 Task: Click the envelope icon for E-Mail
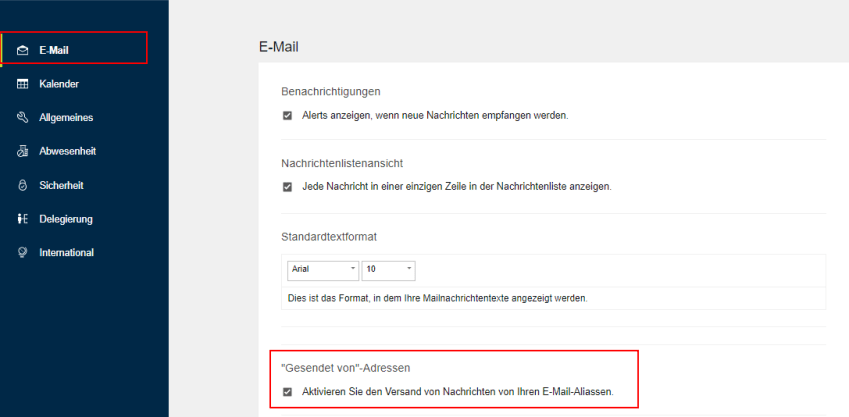click(22, 50)
